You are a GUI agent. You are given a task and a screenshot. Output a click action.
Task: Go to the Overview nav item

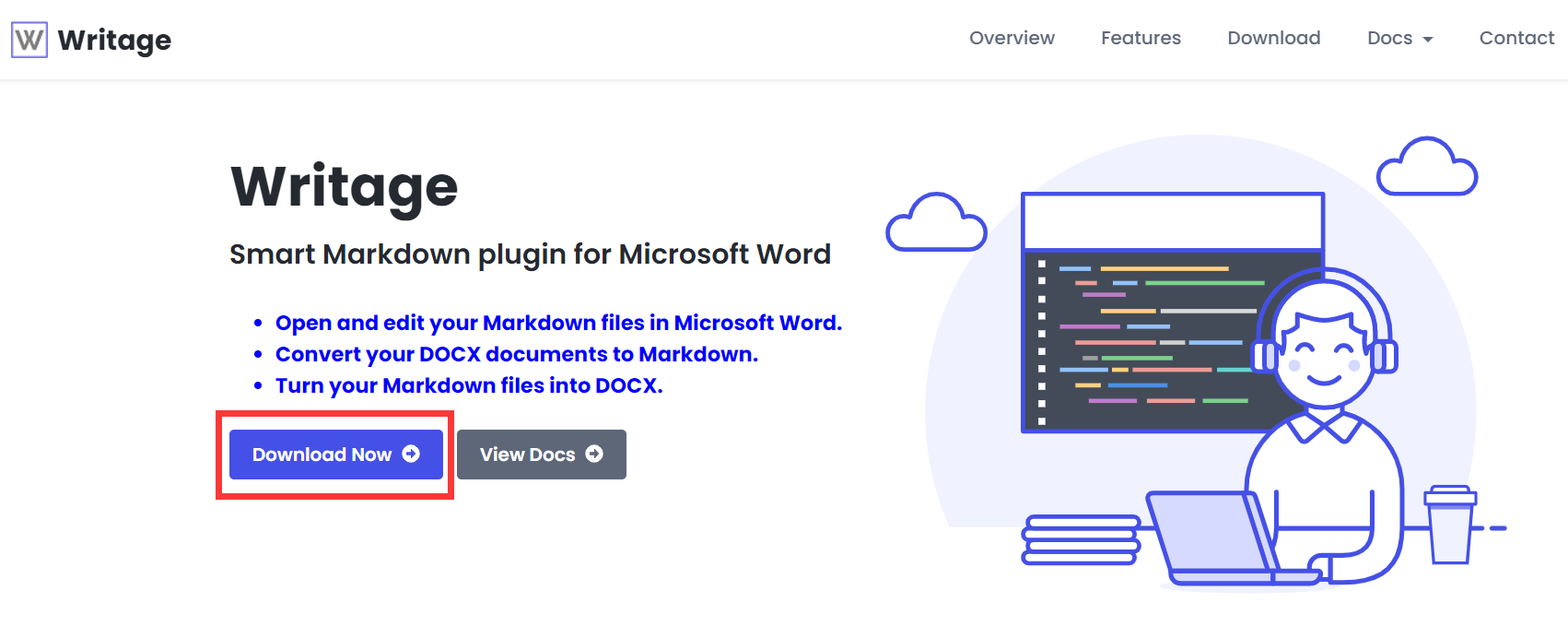tap(1012, 38)
